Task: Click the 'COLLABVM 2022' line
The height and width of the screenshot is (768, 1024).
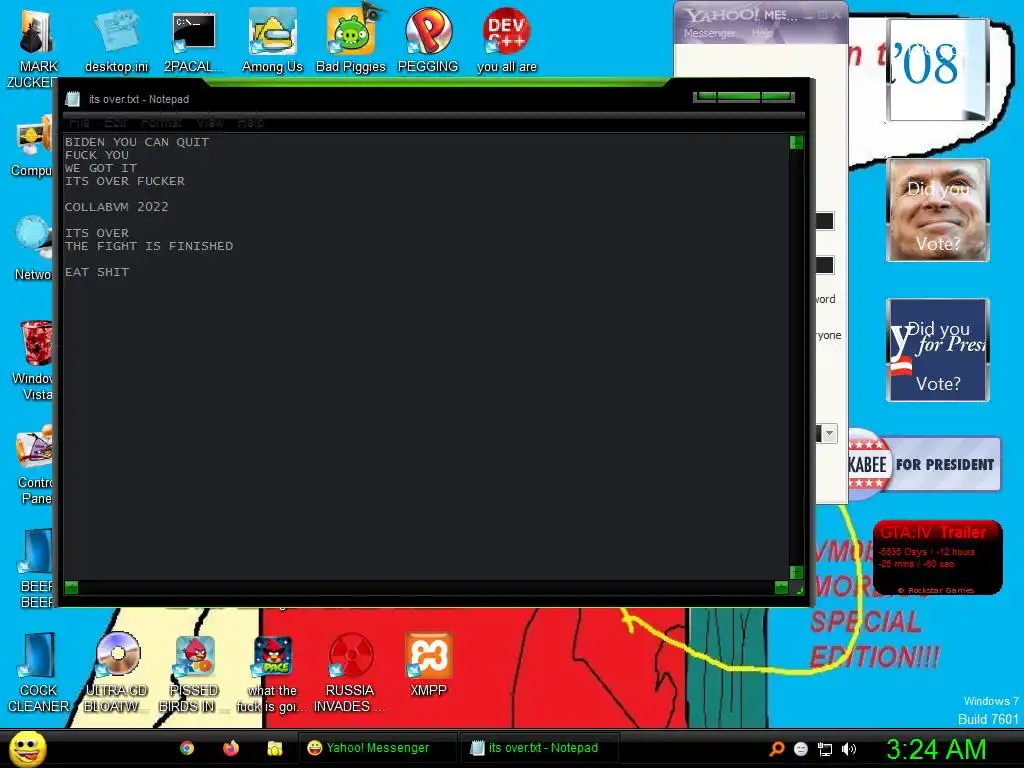Action: [x=117, y=206]
